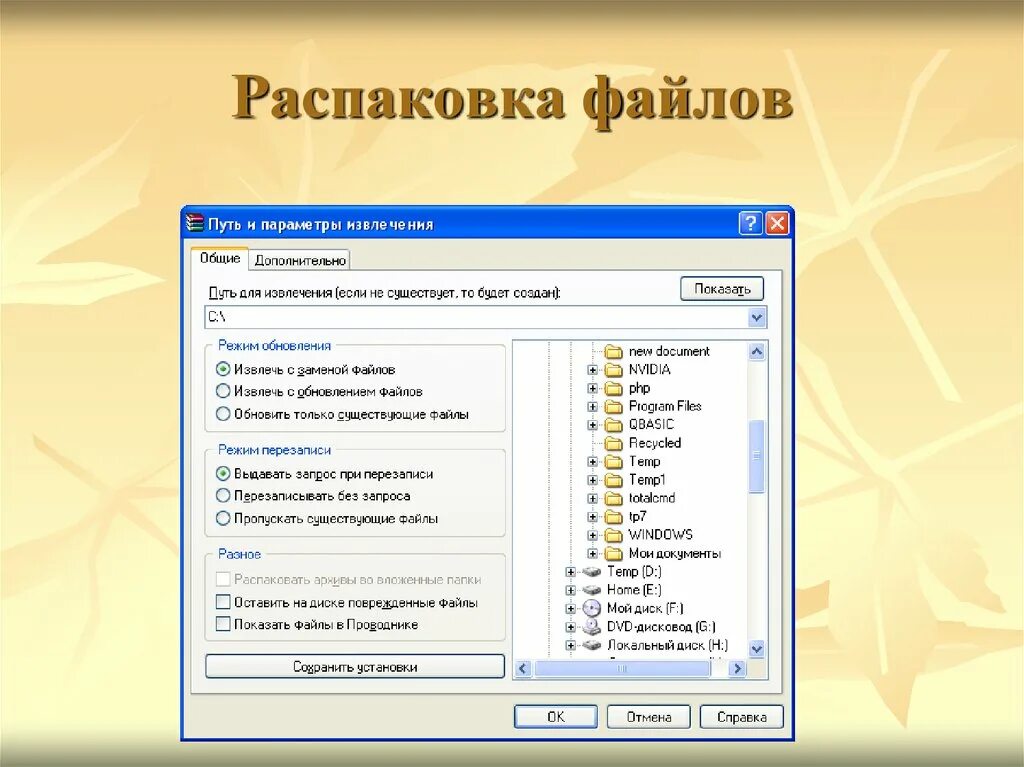Click the Home (E:) drive icon
This screenshot has height=767, width=1024.
(x=592, y=590)
